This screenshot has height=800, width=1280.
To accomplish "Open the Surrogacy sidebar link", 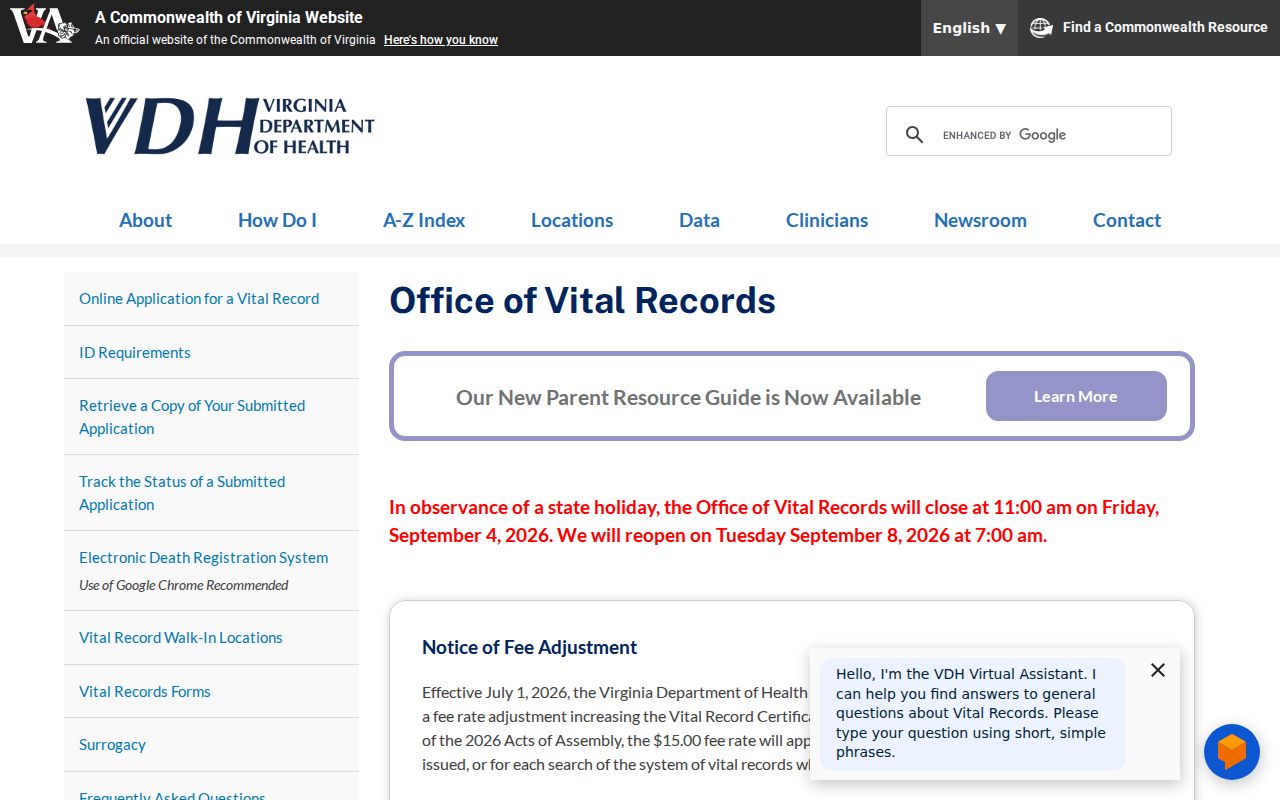I will [113, 745].
